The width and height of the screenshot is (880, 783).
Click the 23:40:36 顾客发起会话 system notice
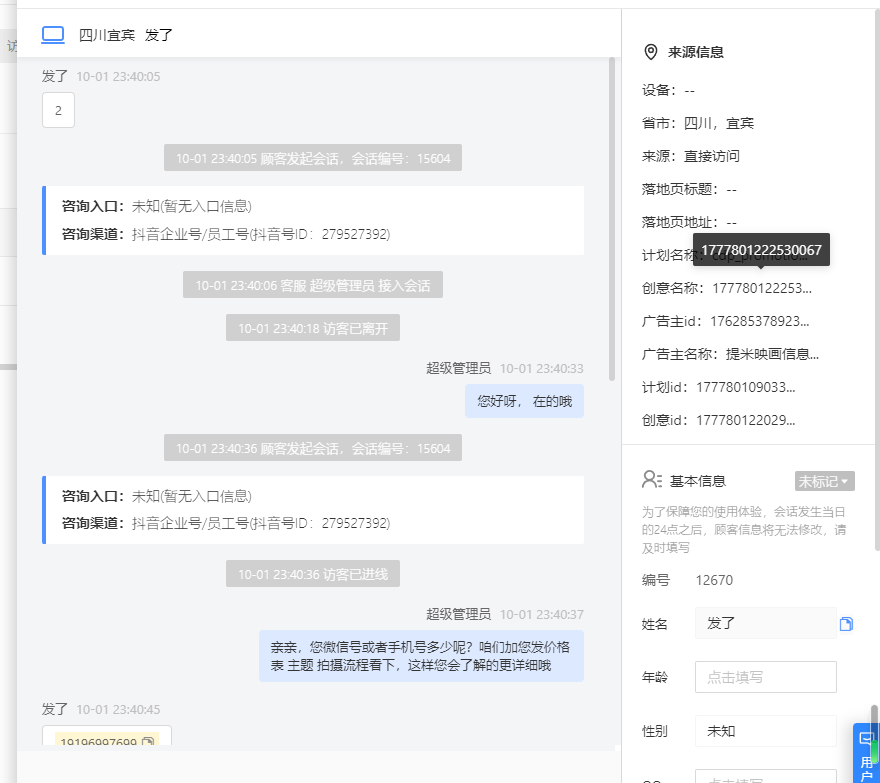pyautogui.click(x=313, y=447)
